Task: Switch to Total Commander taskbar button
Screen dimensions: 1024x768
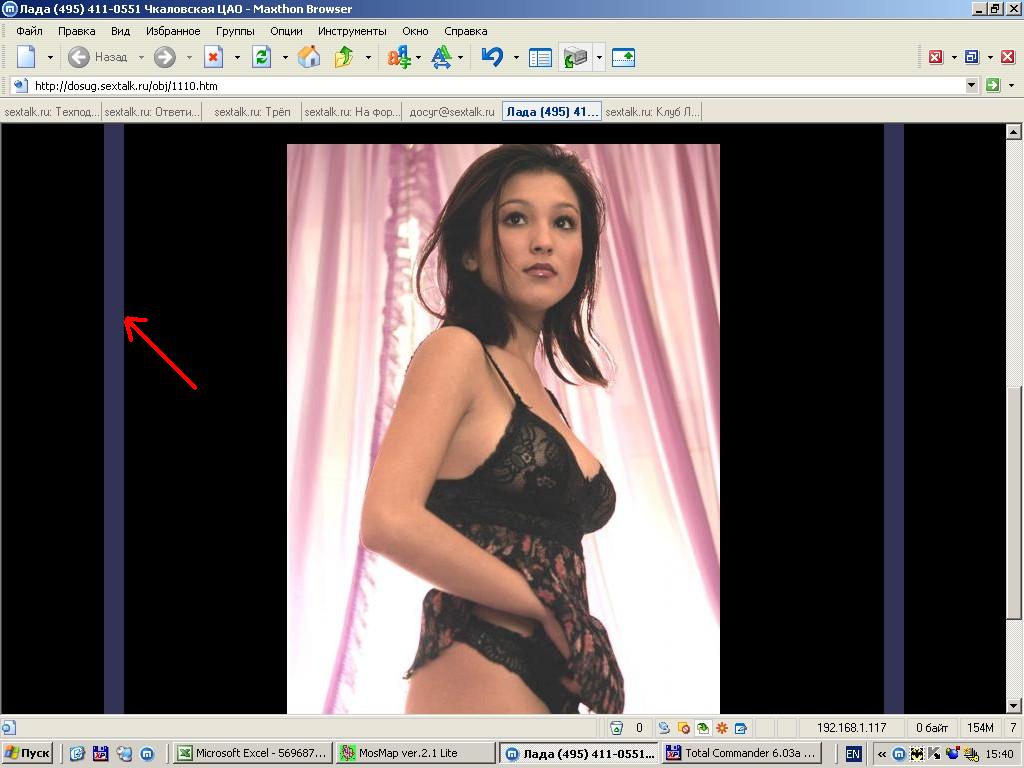Action: coord(741,753)
